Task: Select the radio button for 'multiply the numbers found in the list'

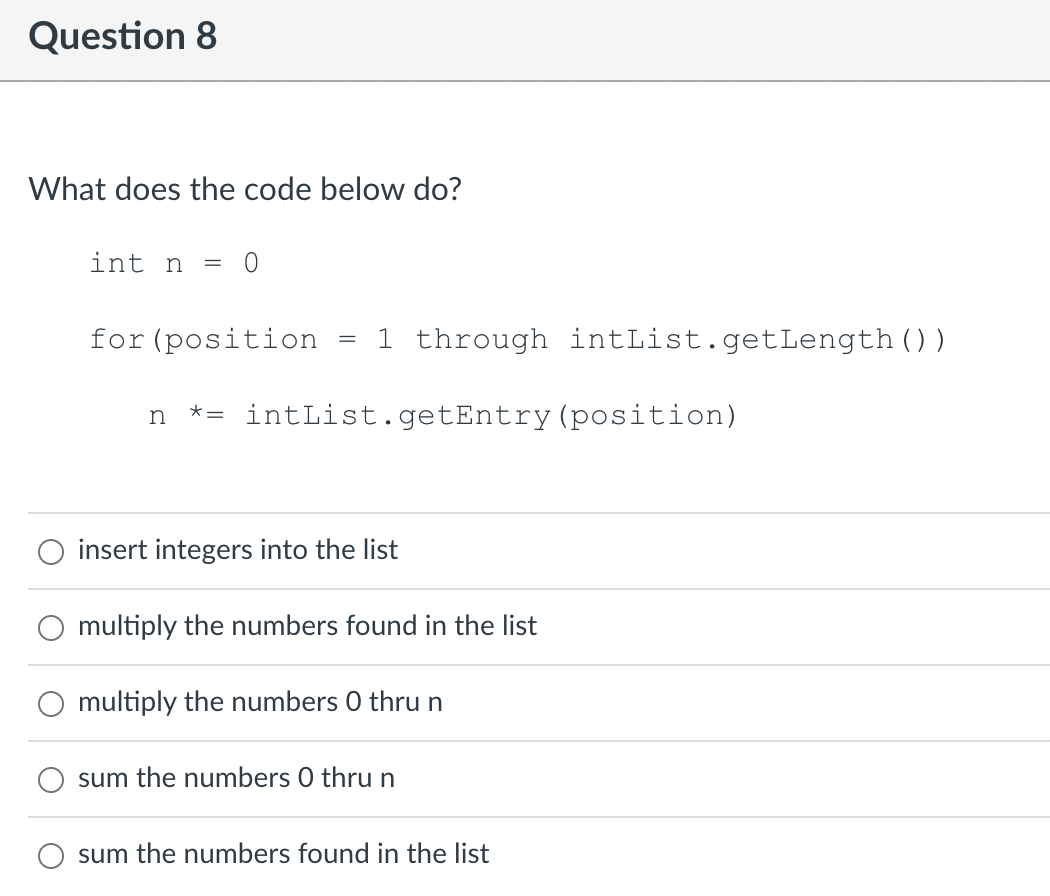Action: [x=50, y=627]
